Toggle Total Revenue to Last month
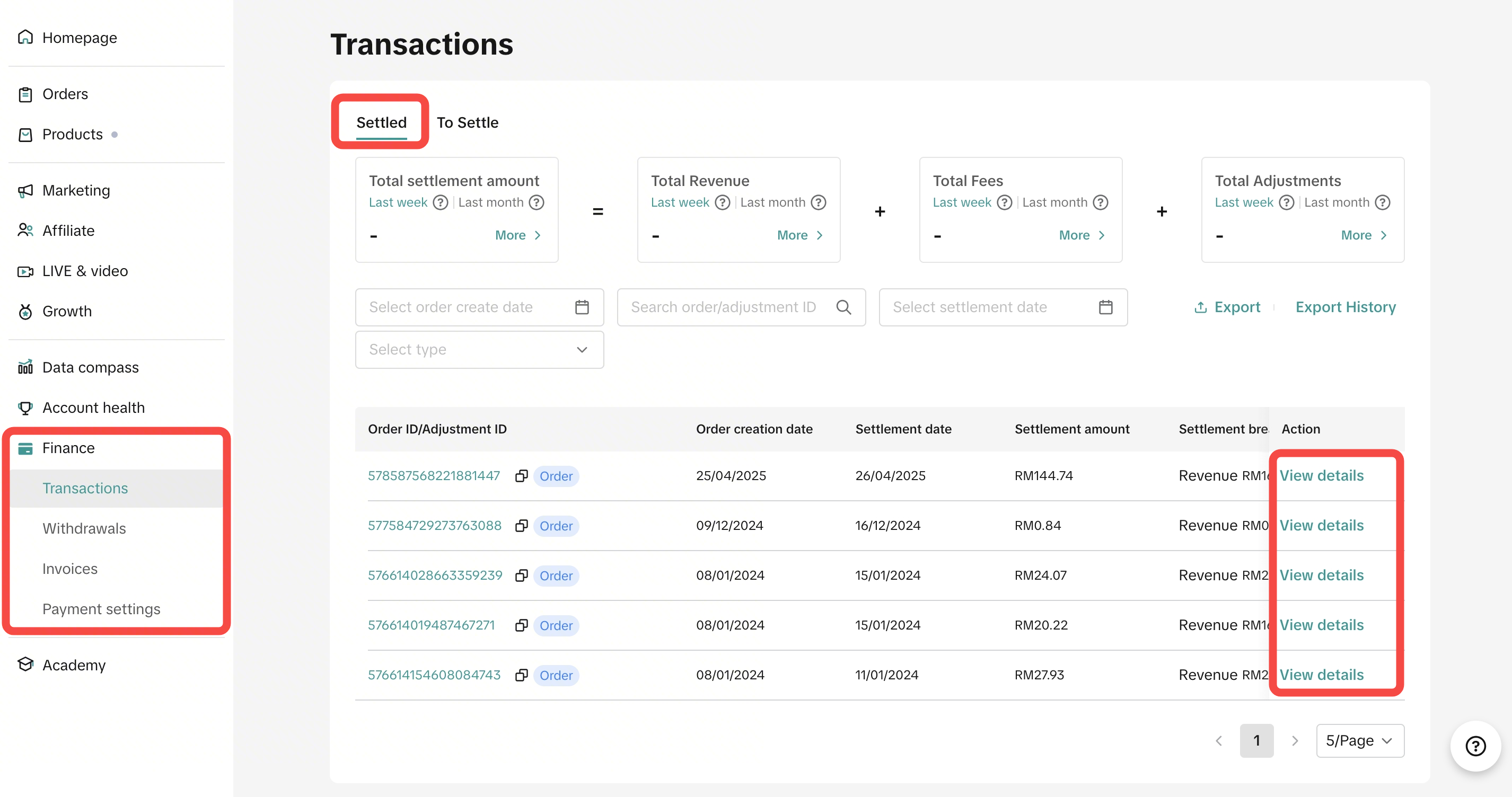The image size is (1512, 797). [x=772, y=202]
